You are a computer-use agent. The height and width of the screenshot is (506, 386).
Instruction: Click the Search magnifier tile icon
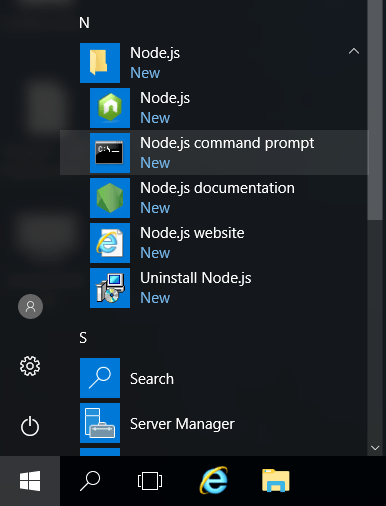pos(100,378)
